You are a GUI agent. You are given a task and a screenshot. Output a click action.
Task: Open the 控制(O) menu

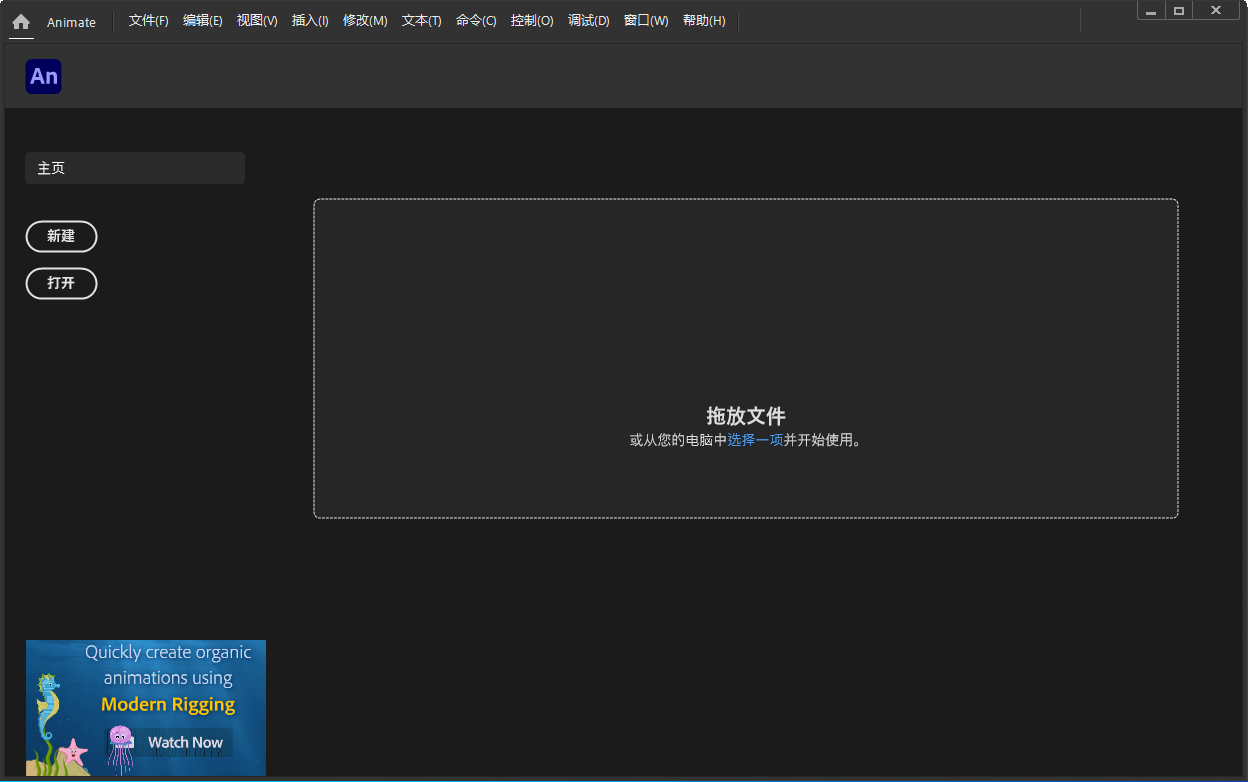click(532, 20)
